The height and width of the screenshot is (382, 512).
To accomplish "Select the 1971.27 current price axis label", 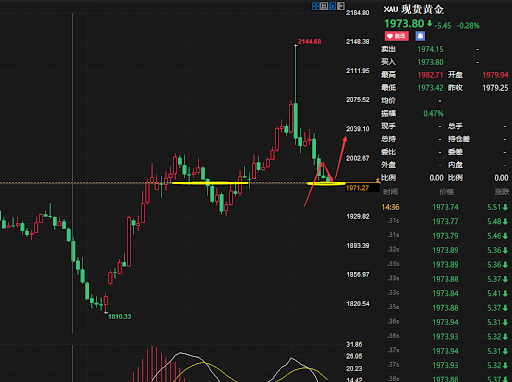I will pos(357,188).
